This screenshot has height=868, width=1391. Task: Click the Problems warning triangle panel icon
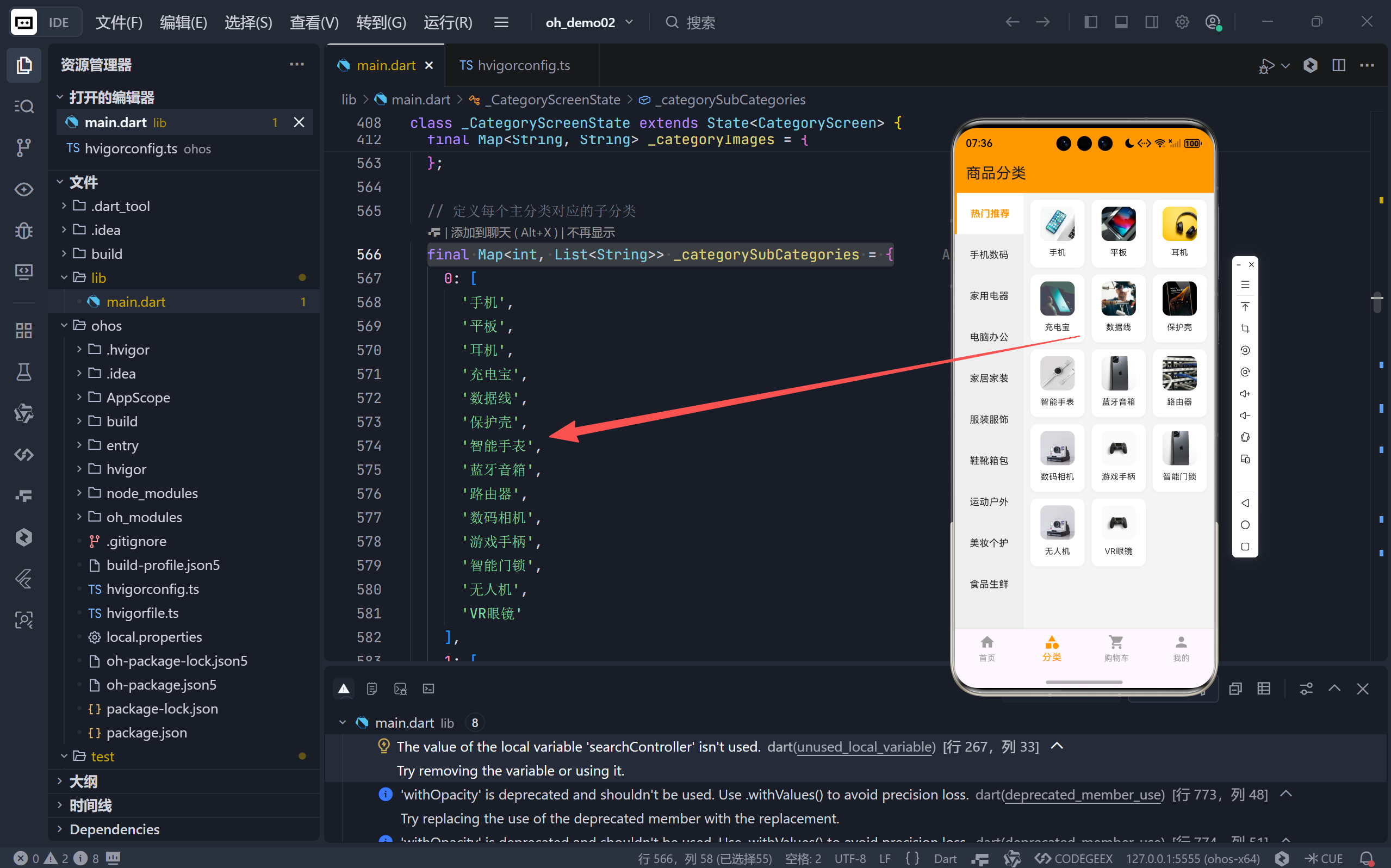point(344,689)
